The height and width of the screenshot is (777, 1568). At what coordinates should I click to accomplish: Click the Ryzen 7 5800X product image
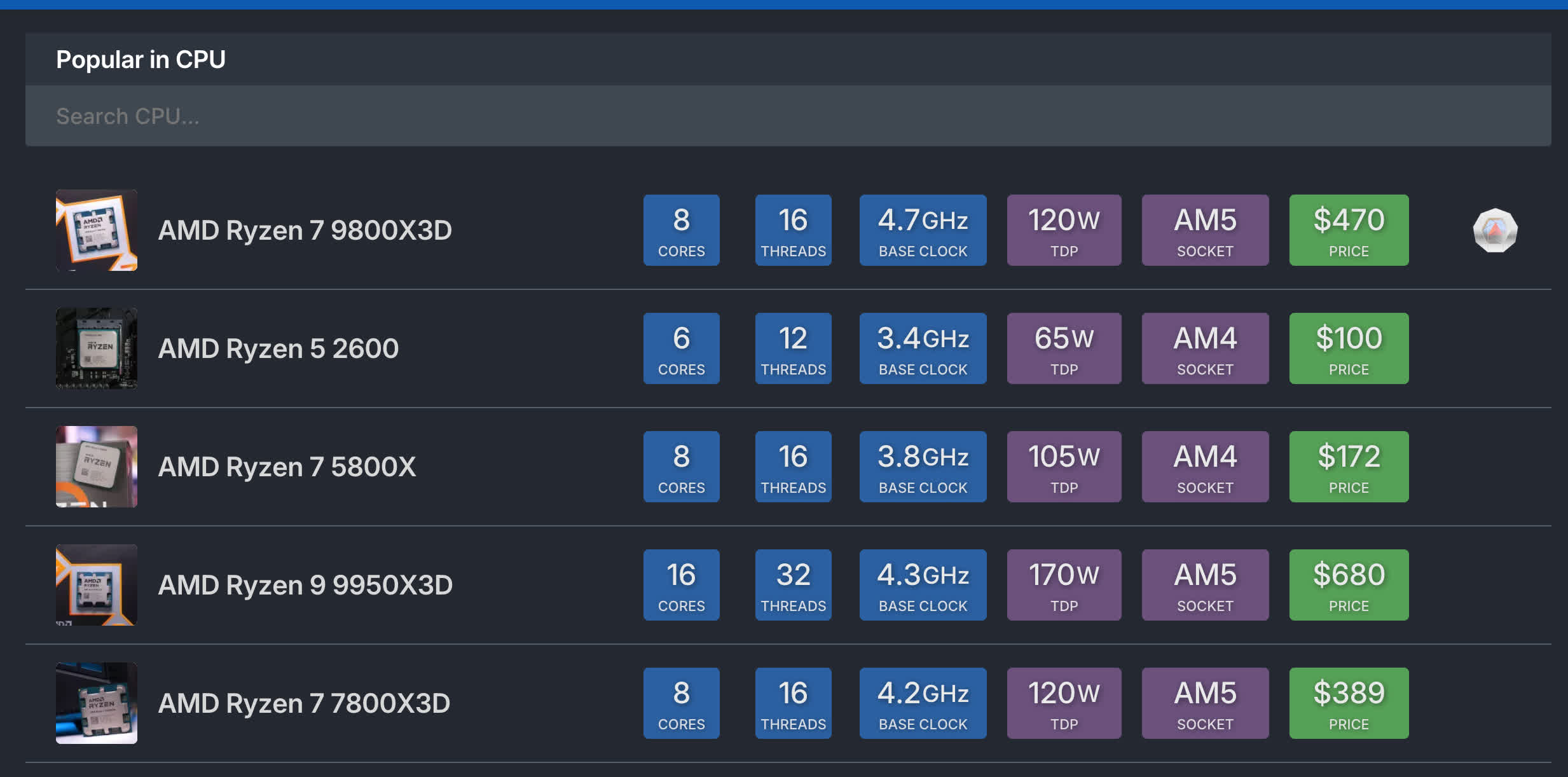(97, 467)
